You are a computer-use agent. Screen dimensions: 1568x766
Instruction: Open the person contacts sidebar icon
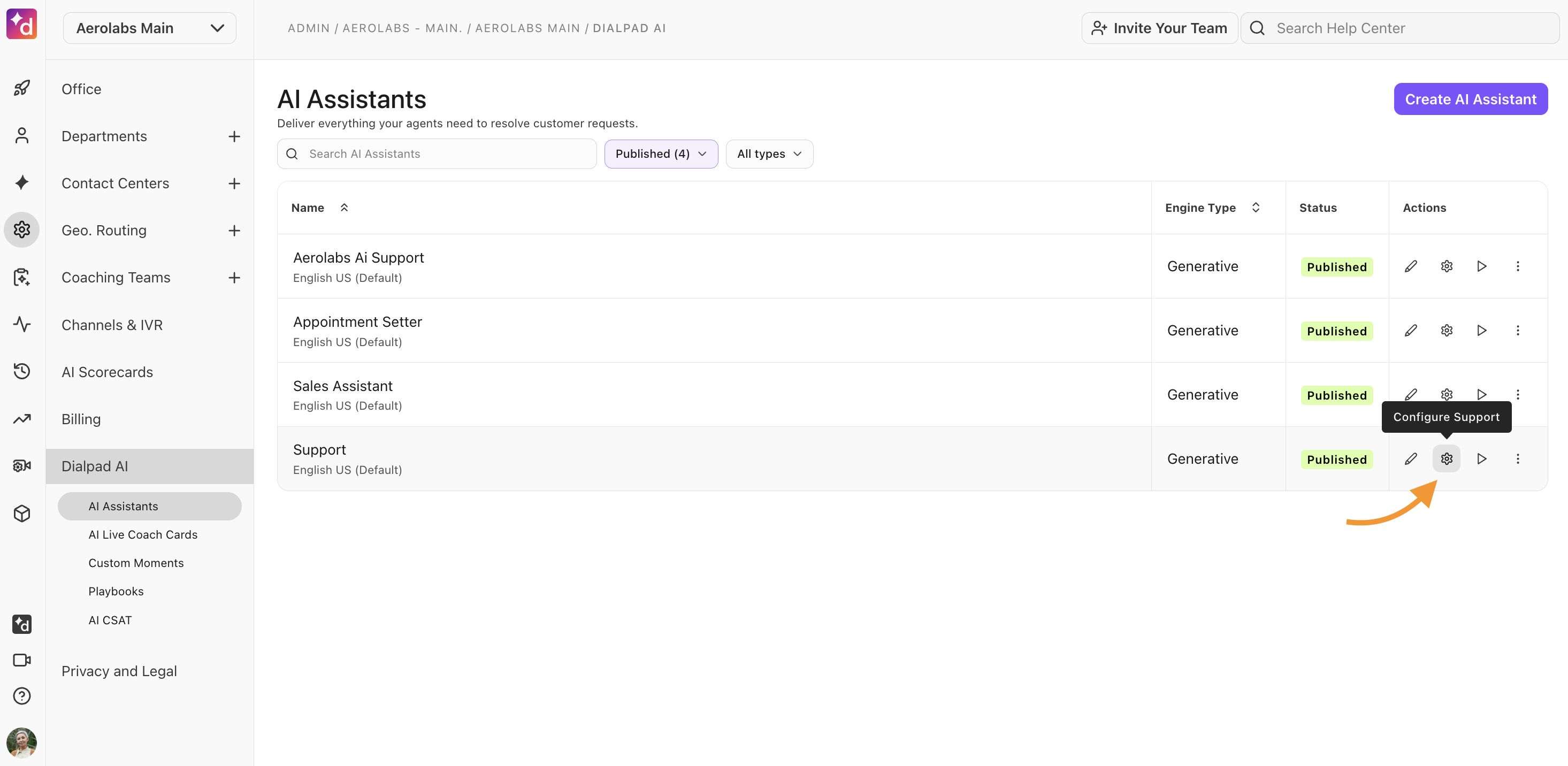22,135
